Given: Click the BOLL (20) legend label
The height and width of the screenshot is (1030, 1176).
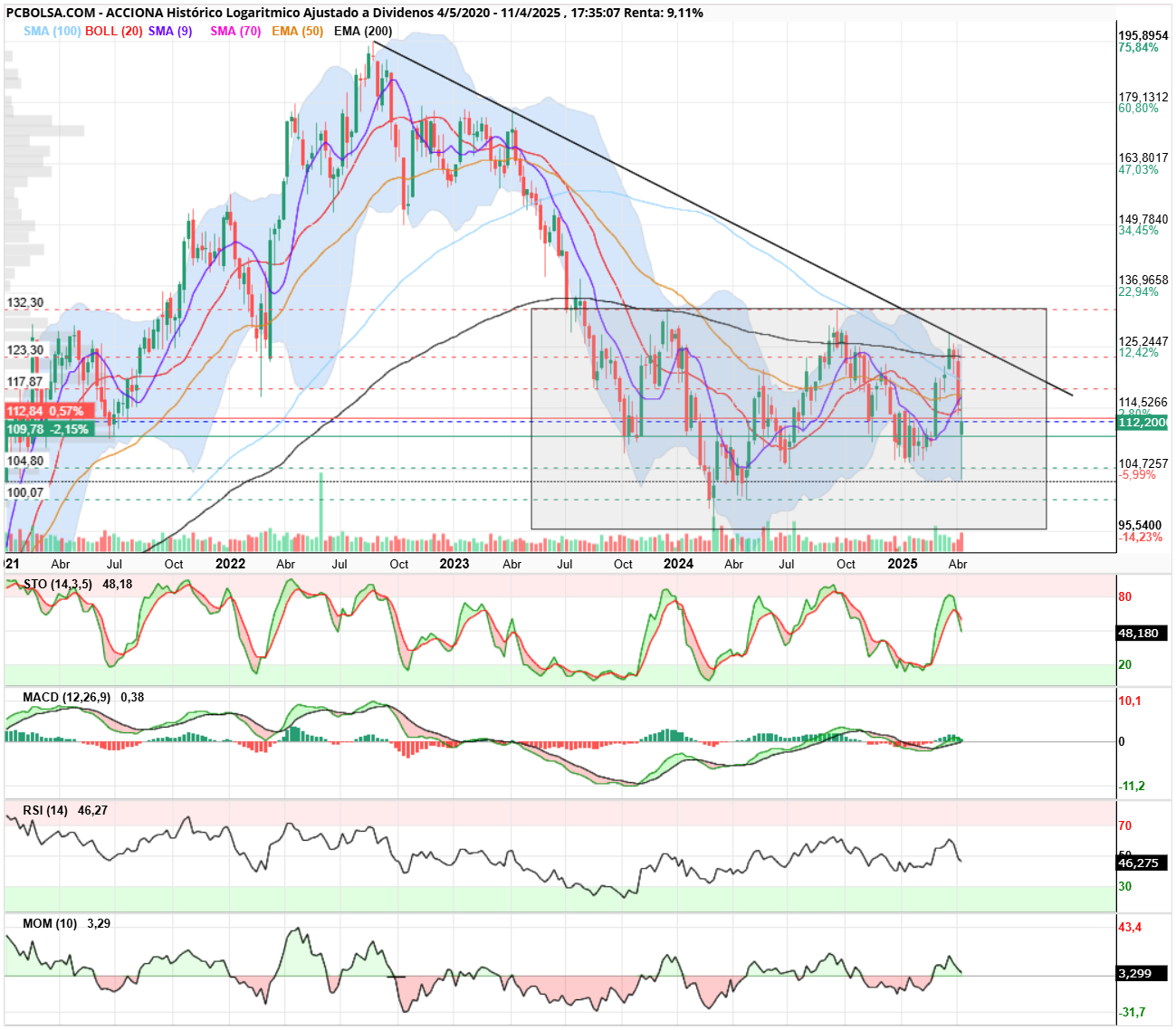Looking at the screenshot, I should click(x=114, y=31).
